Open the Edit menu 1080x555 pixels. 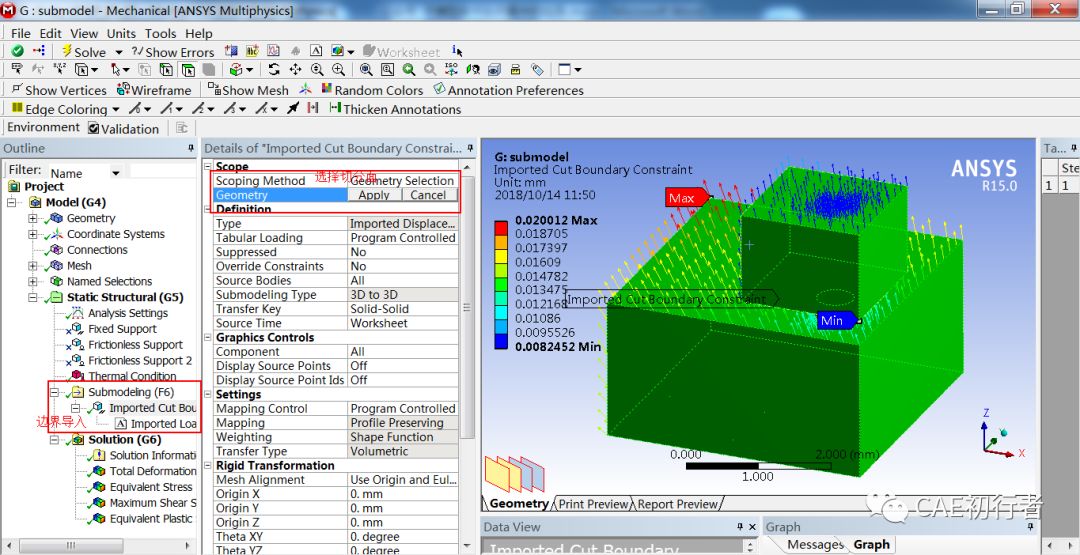pyautogui.click(x=50, y=33)
